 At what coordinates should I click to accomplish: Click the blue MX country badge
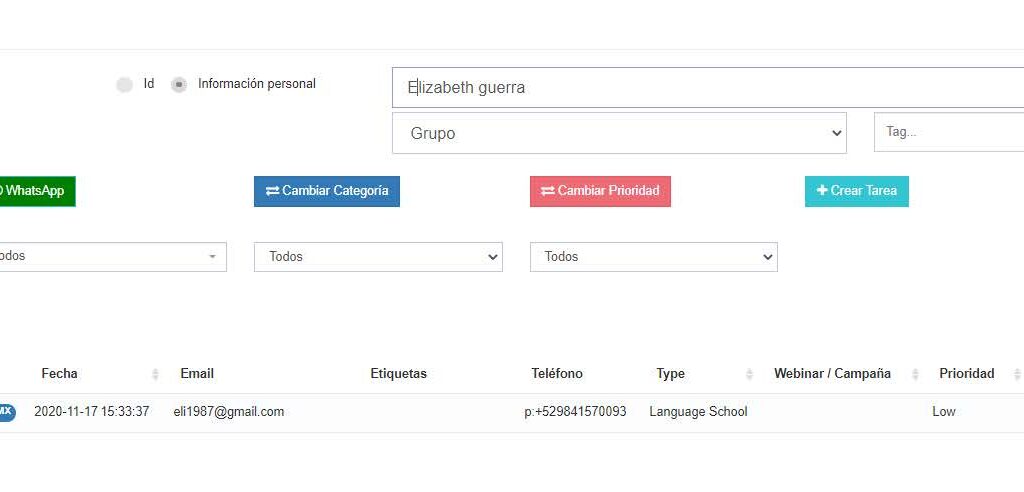pos(6,411)
